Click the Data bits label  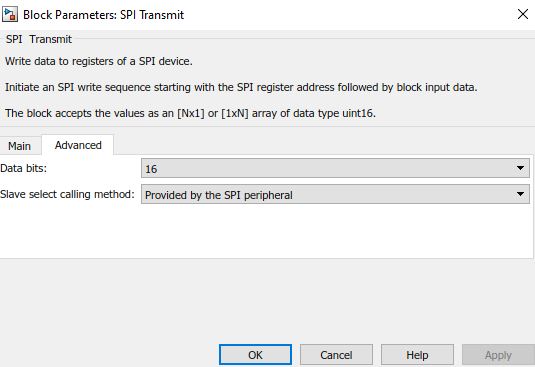pyautogui.click(x=24, y=168)
